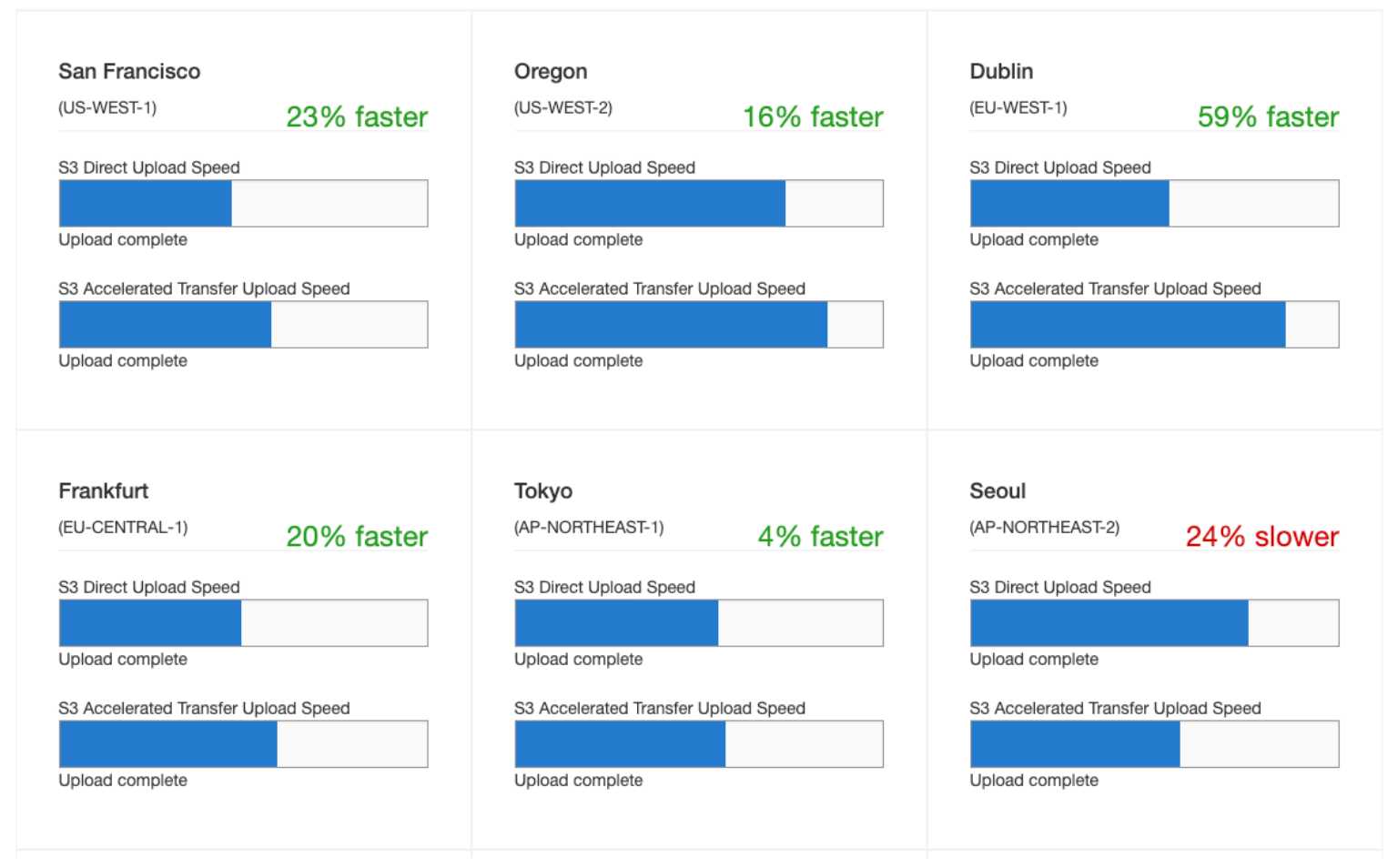This screenshot has height=868, width=1398.
Task: Click the red "24% slower" result
Action: 1261,536
